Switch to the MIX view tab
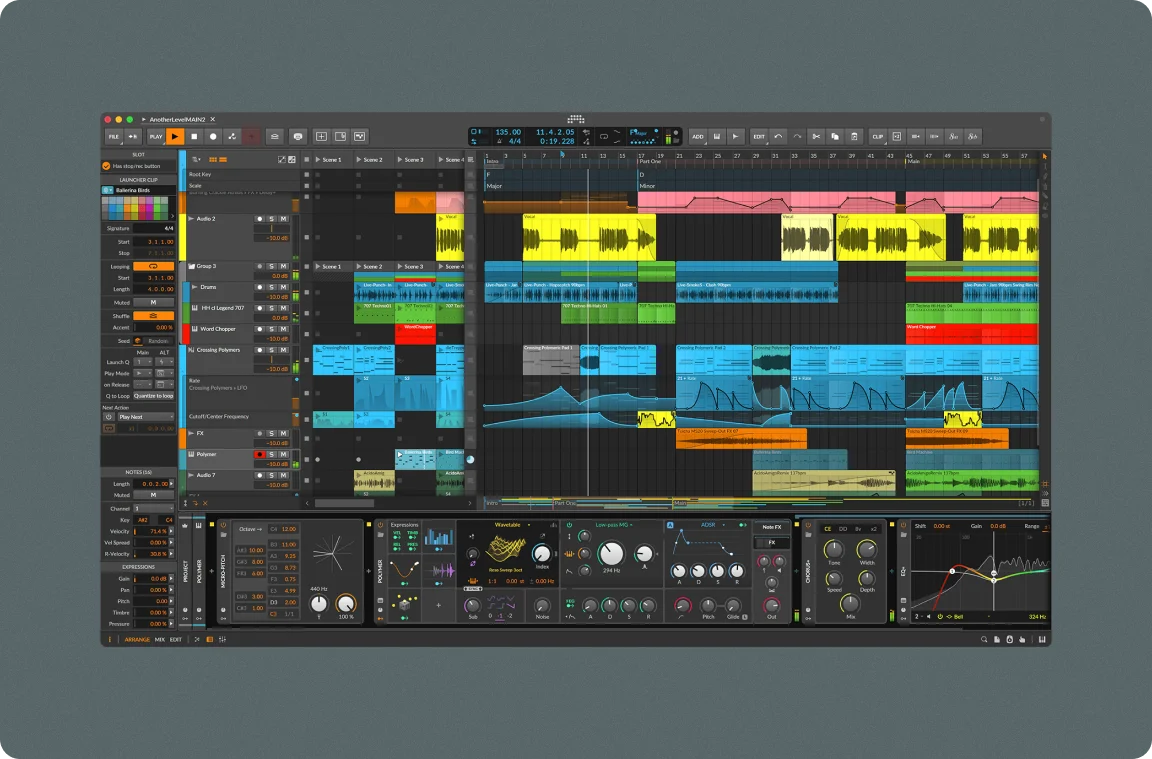The width and height of the screenshot is (1152, 759). [x=159, y=640]
